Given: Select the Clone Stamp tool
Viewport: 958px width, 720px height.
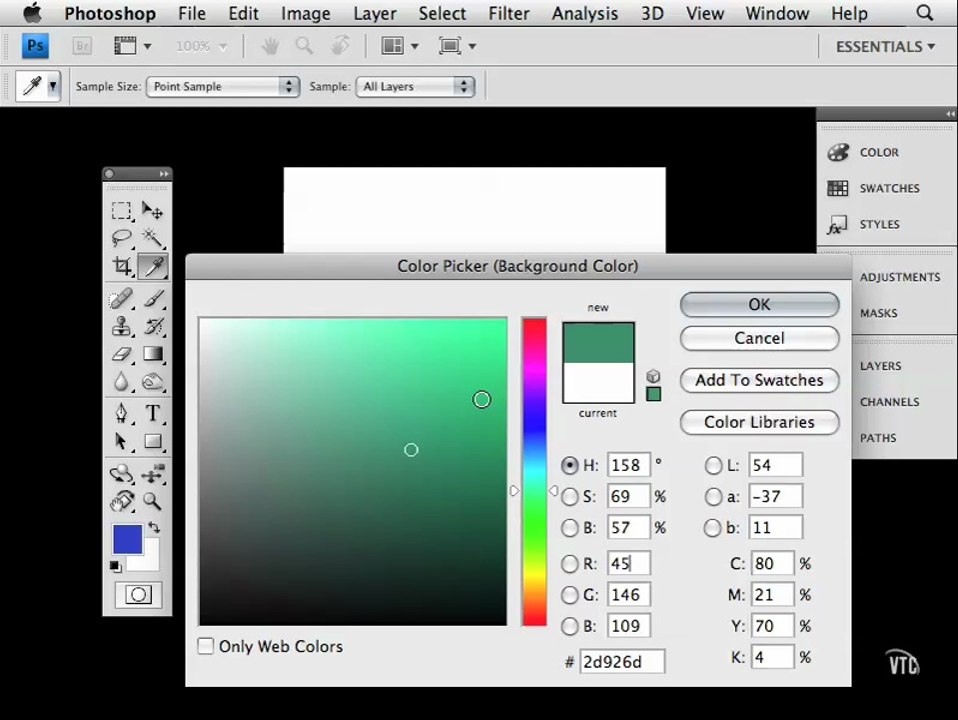Looking at the screenshot, I should pyautogui.click(x=122, y=326).
